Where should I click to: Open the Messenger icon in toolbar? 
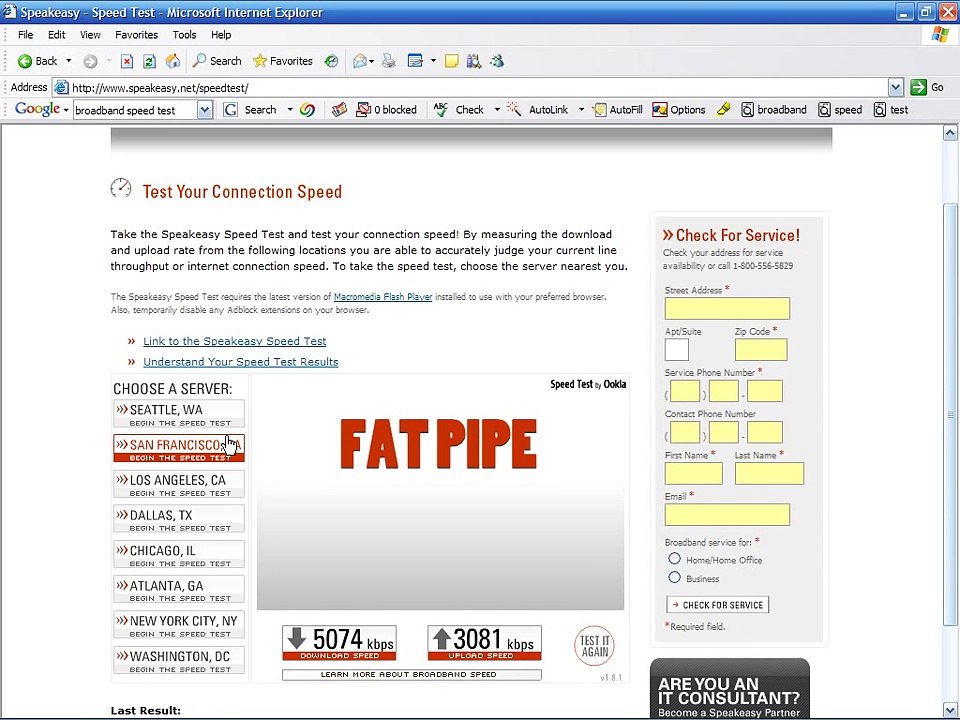(x=497, y=61)
